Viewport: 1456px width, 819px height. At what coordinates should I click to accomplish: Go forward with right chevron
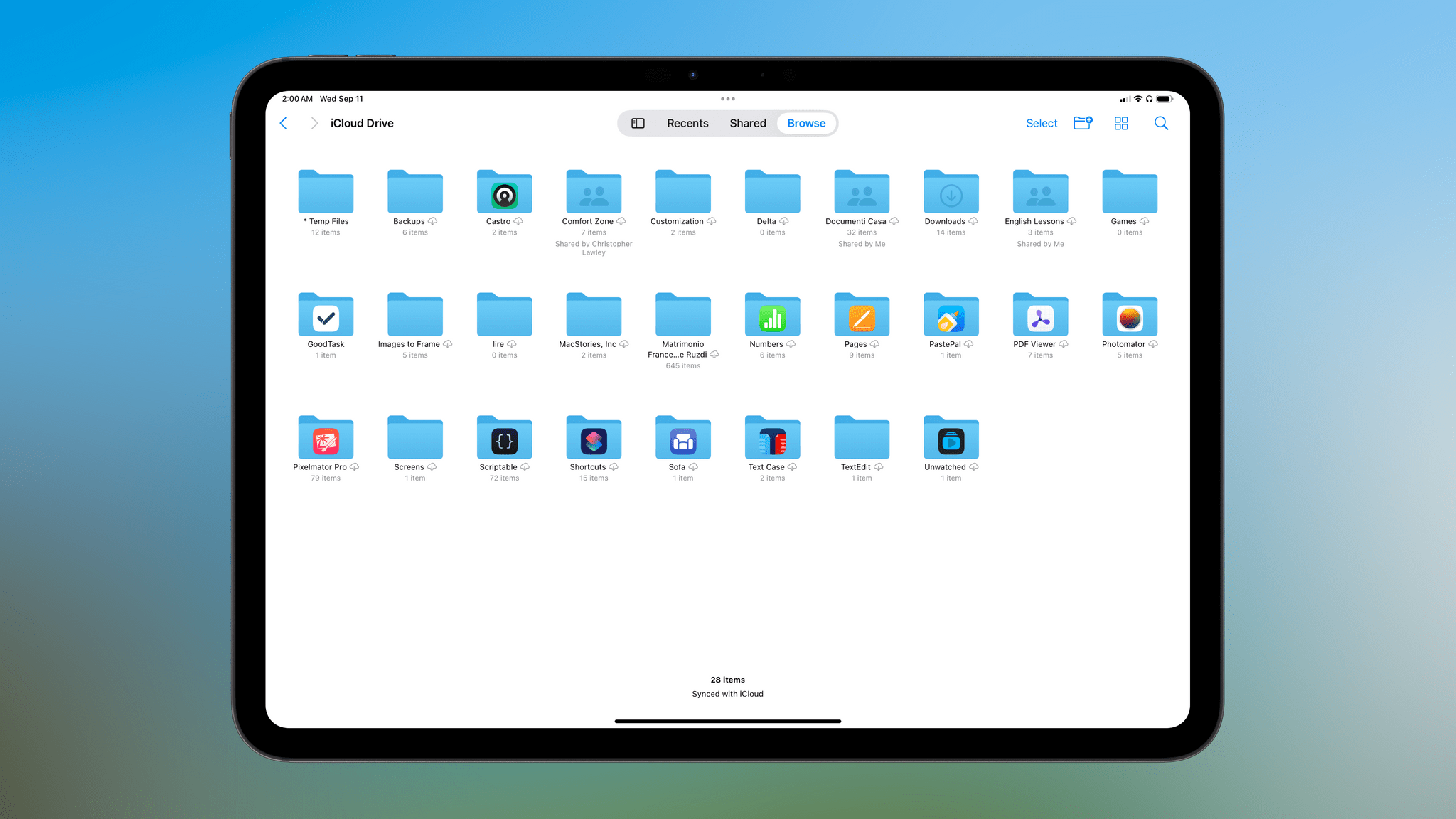(314, 123)
